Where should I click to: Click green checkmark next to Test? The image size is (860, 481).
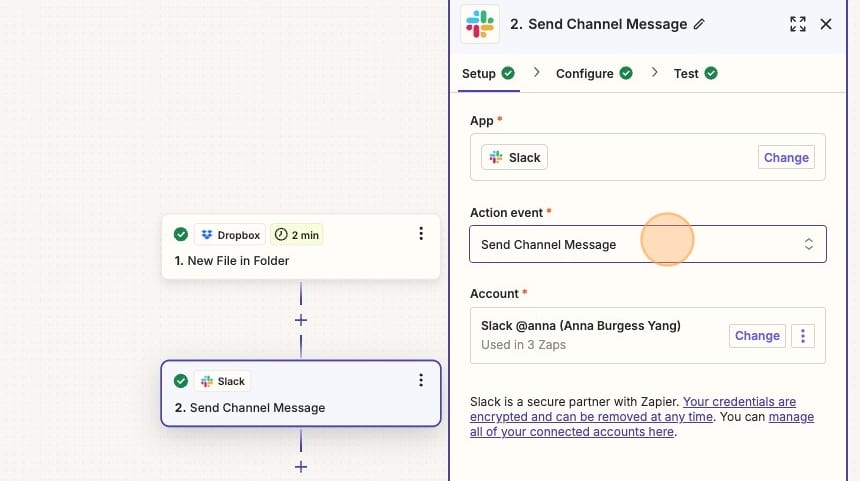[711, 73]
